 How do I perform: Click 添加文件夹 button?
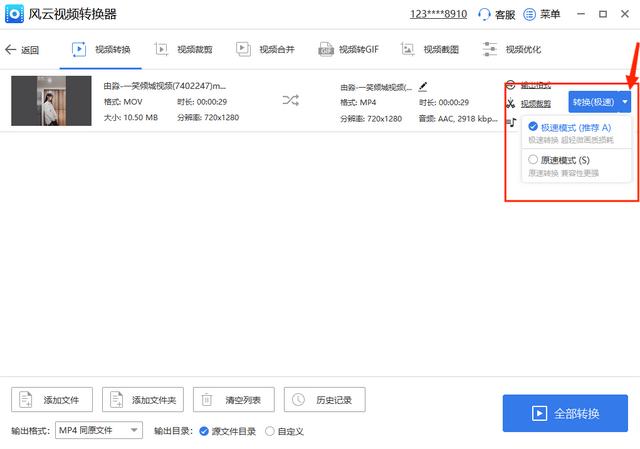[x=143, y=400]
